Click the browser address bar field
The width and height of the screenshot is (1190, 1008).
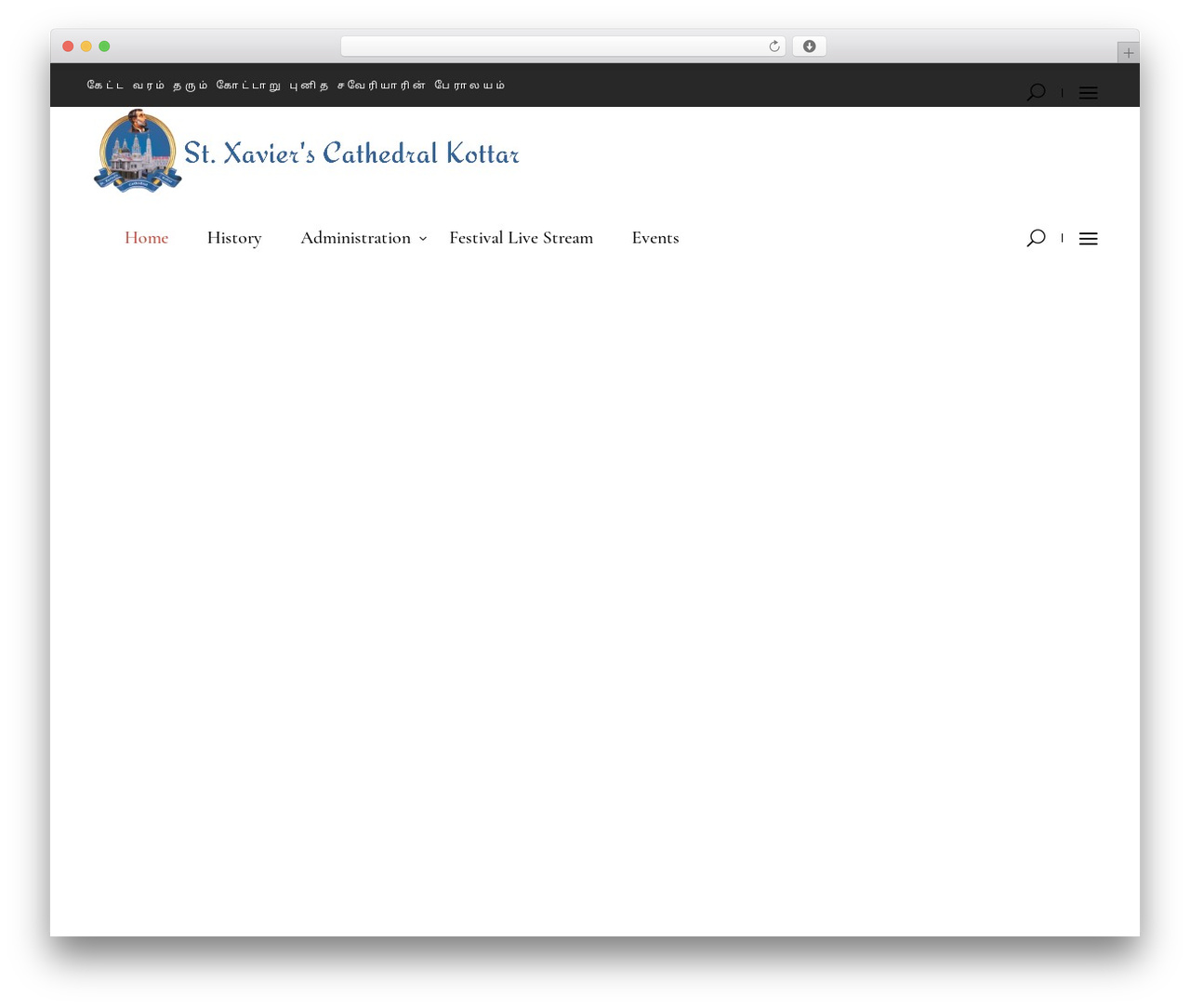coord(563,46)
